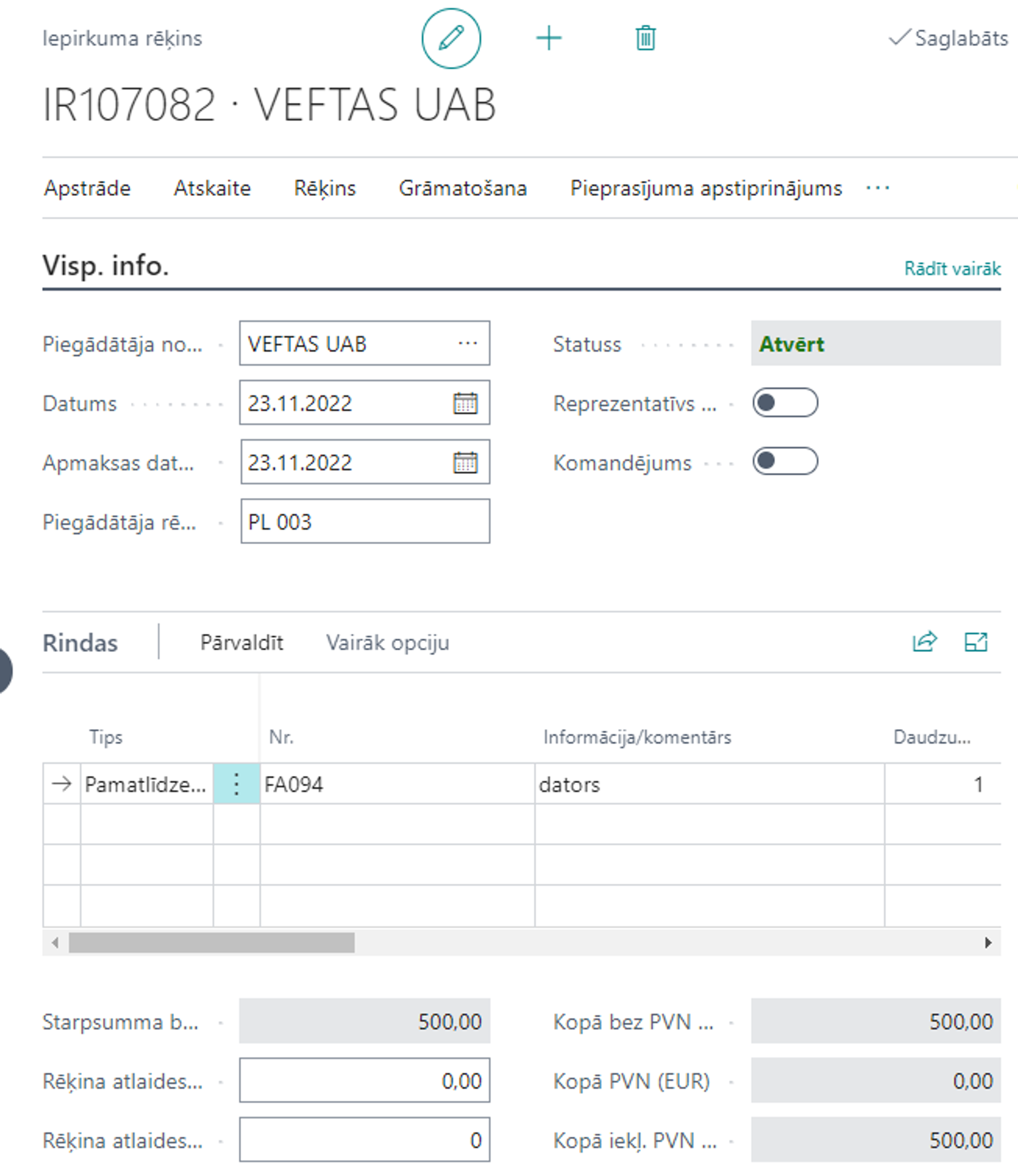This screenshot has width=1018, height=1176.
Task: Click the Rādīt vairāk link
Action: coord(952,269)
